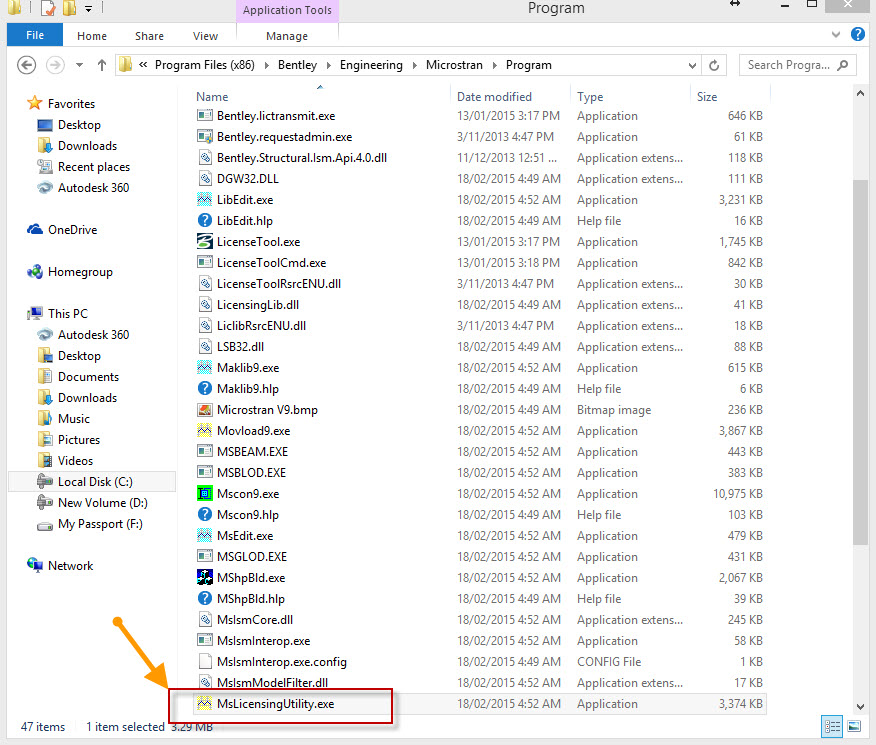Screen dimensions: 876x745
Task: Select the Bentley.requestadmin.exe icon
Action: pyautogui.click(x=204, y=136)
